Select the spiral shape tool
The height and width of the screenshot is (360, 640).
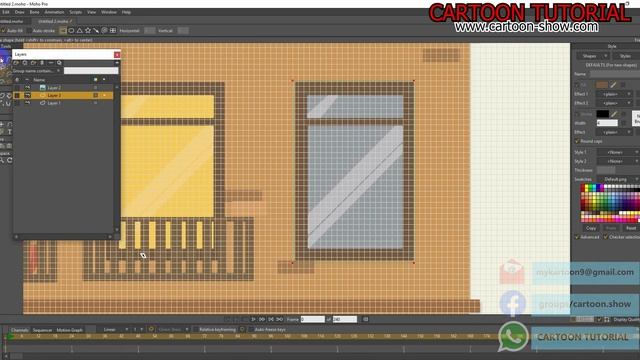[104, 31]
